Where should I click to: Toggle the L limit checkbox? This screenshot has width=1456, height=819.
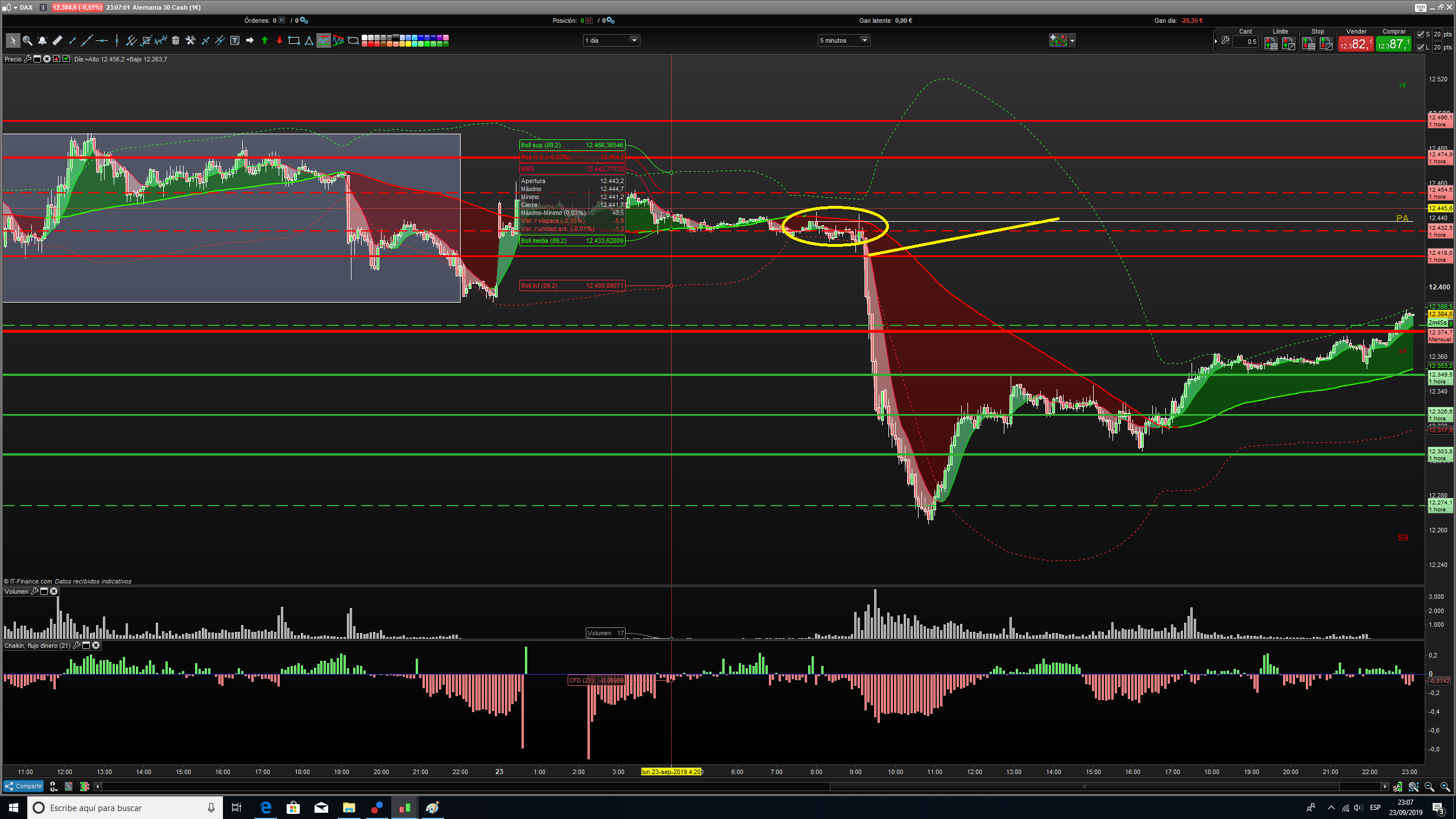1420,47
